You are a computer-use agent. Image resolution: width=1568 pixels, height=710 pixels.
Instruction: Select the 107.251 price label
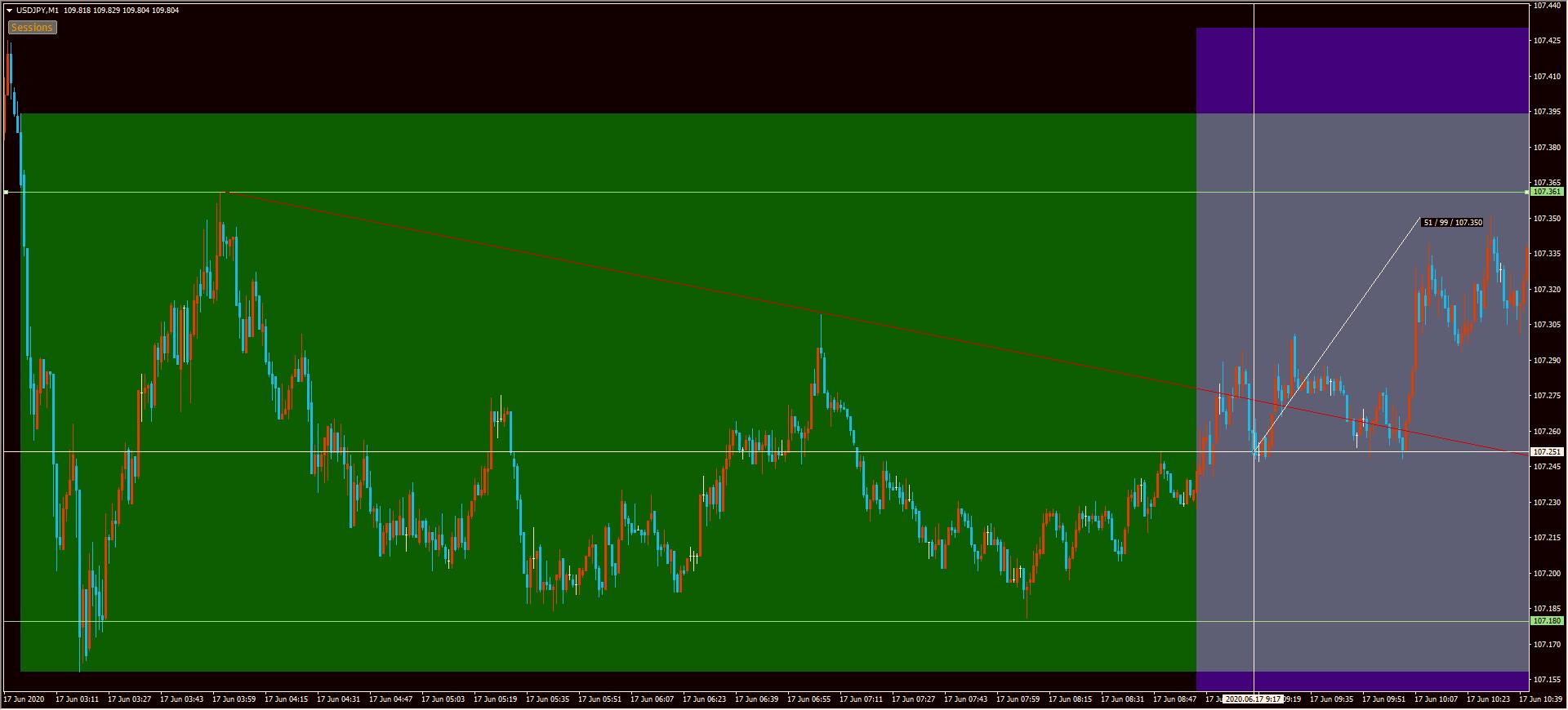pyautogui.click(x=1547, y=452)
